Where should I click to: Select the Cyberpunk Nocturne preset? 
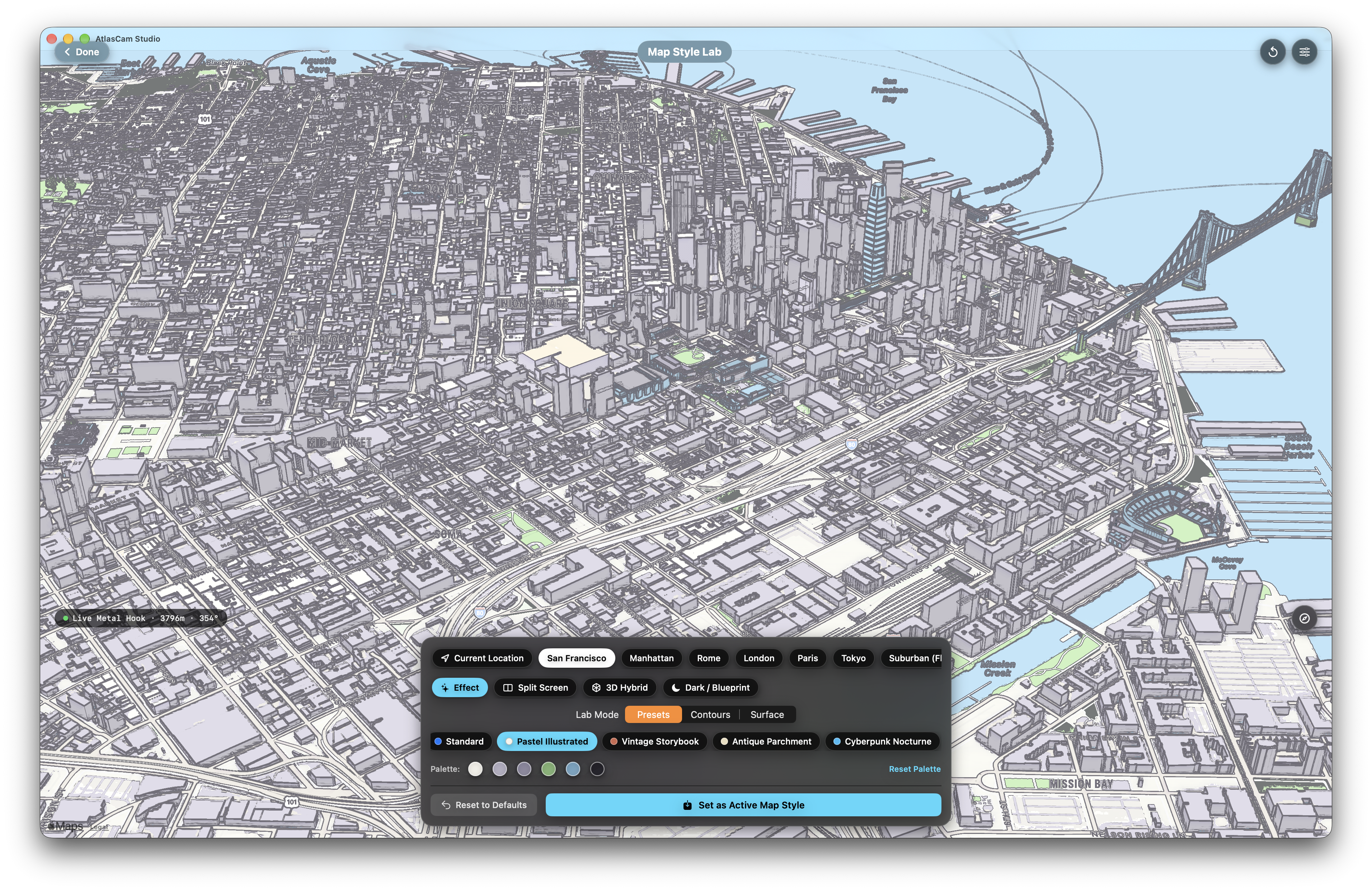coord(882,741)
